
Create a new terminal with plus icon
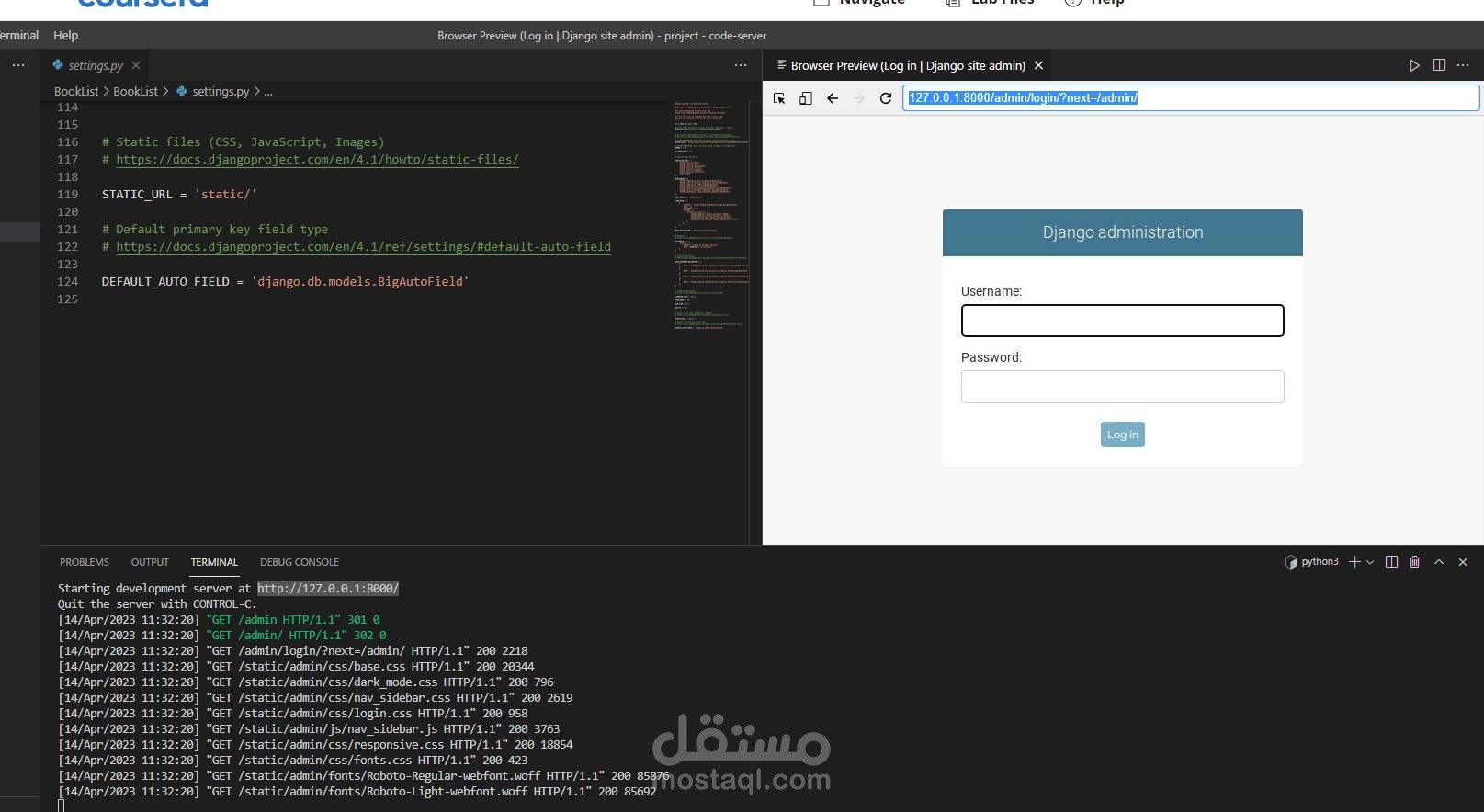point(1354,561)
